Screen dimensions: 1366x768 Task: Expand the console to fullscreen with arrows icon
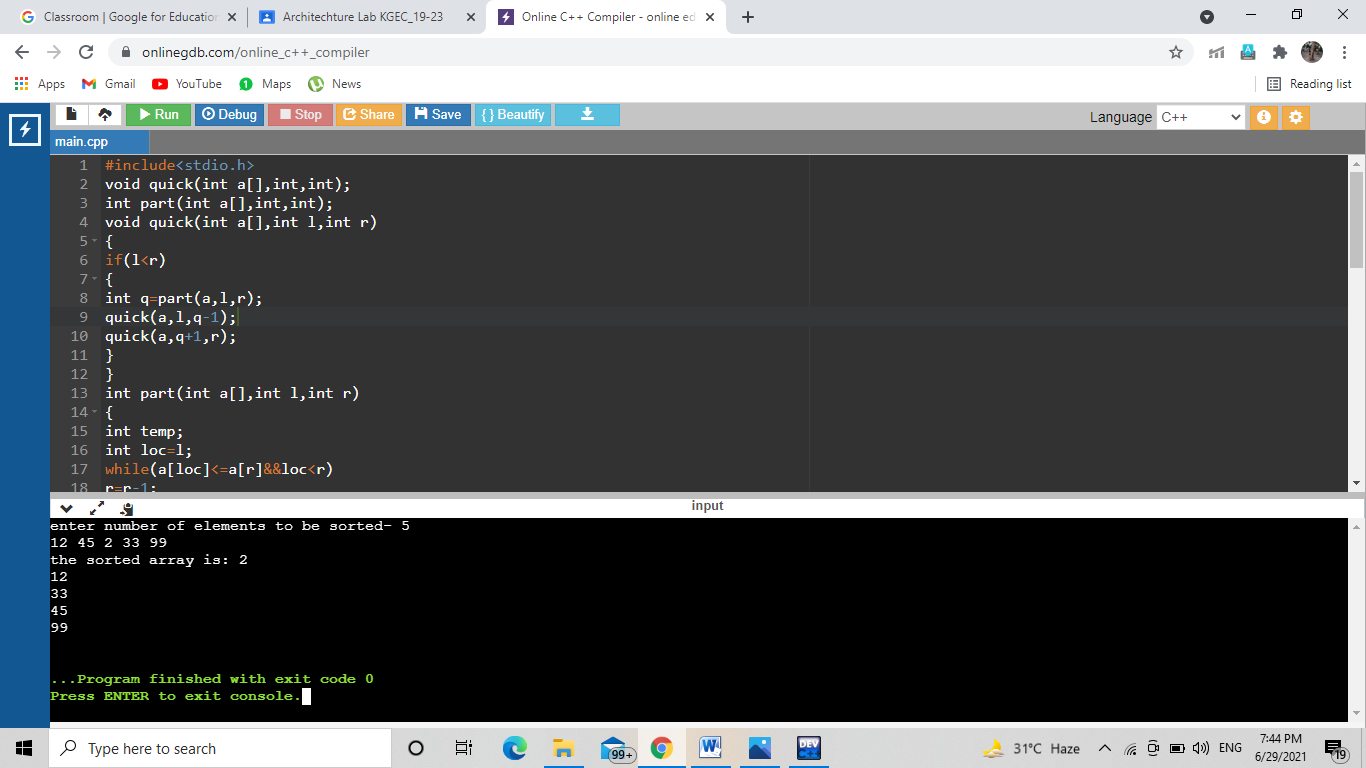96,508
